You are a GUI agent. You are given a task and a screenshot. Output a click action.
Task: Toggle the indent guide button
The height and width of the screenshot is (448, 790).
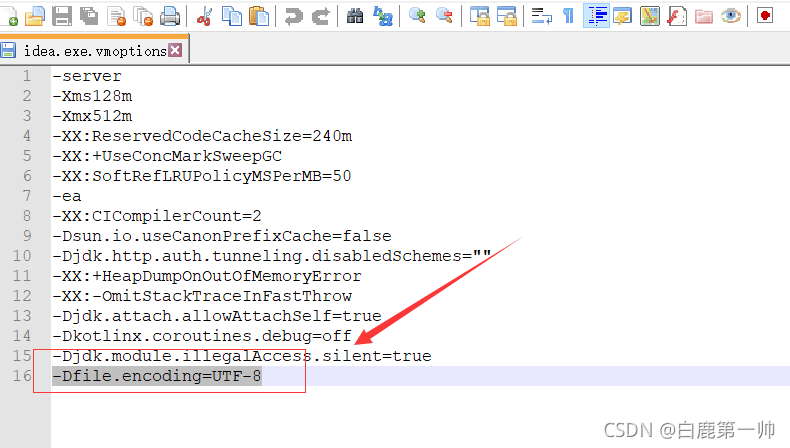click(x=596, y=16)
